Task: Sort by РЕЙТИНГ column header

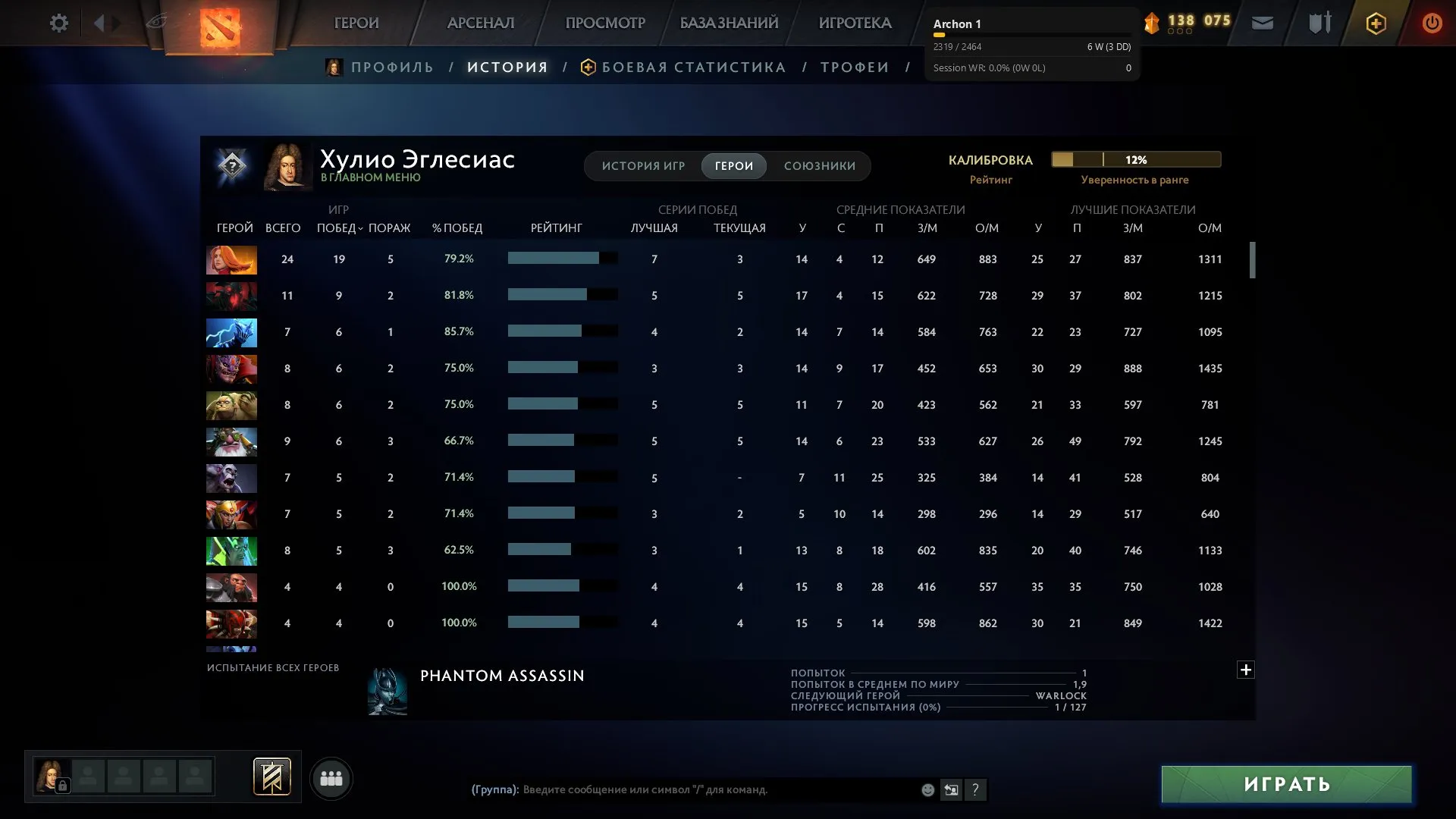Action: [557, 227]
